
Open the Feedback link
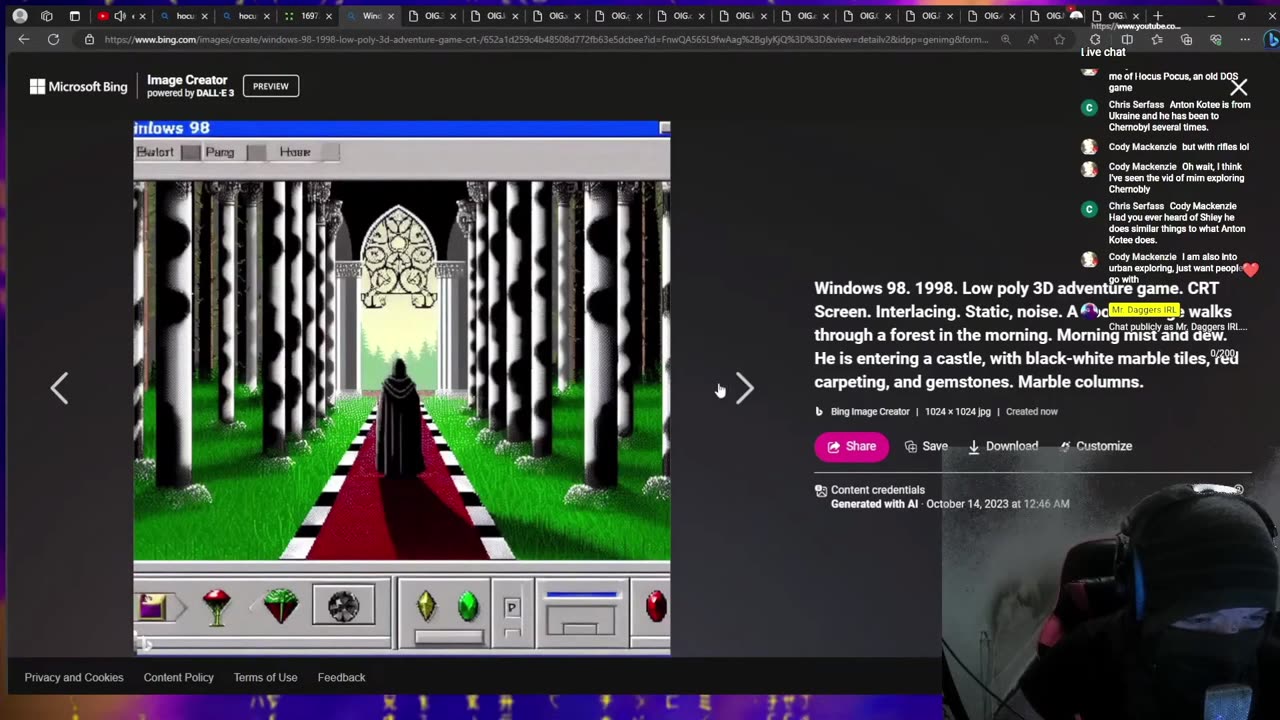click(x=342, y=677)
